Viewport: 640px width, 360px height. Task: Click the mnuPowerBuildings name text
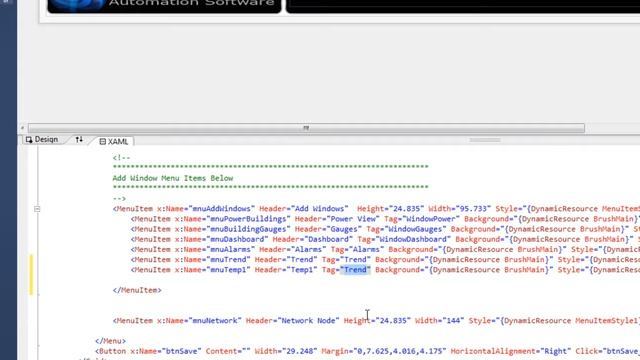point(249,219)
